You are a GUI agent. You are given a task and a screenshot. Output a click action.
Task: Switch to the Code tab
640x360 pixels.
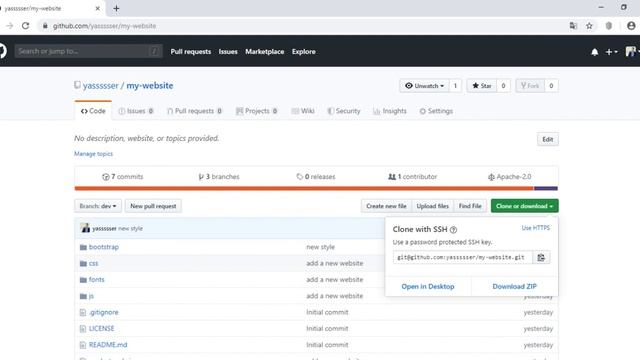pyautogui.click(x=93, y=111)
